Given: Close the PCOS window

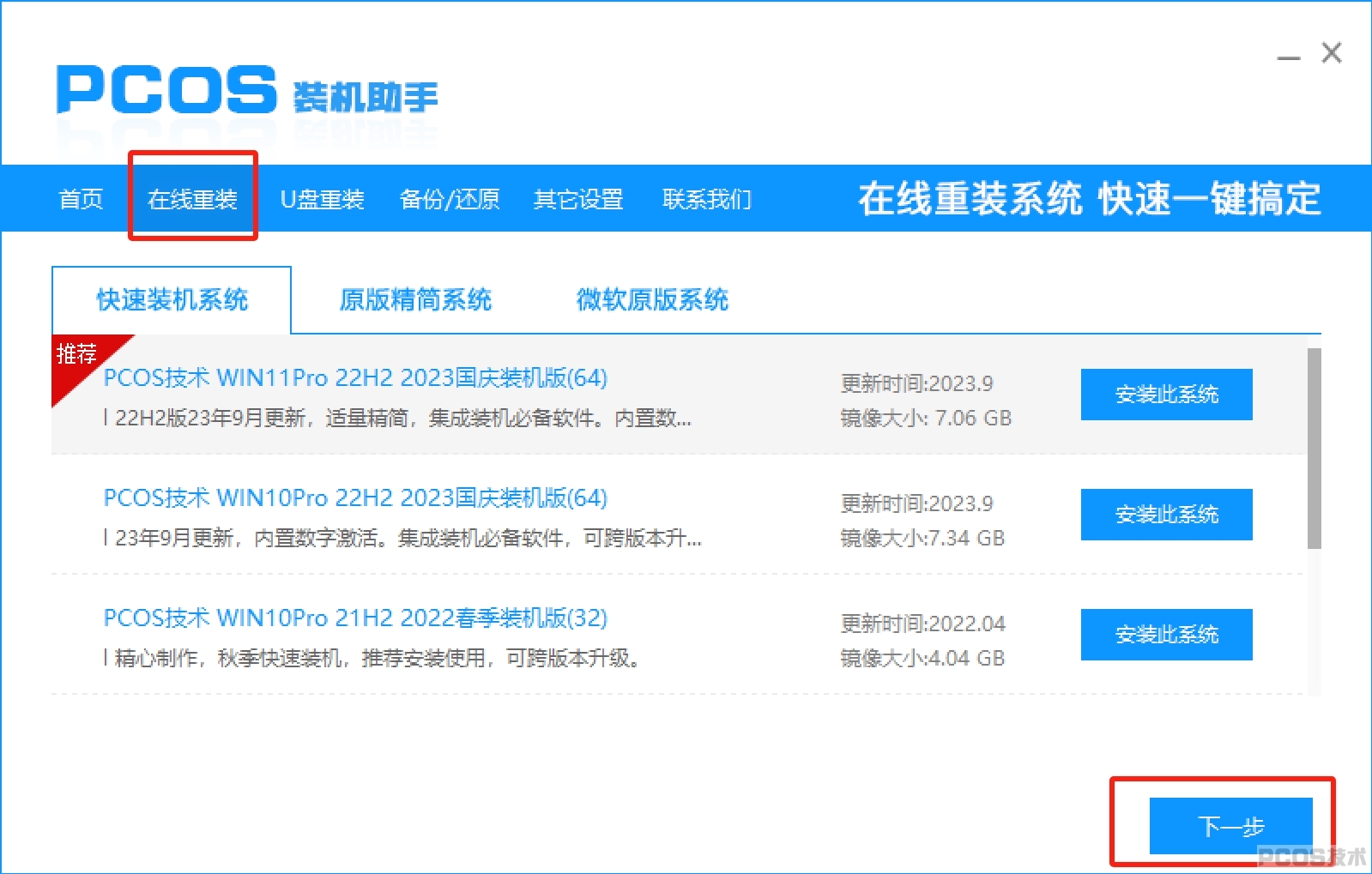Looking at the screenshot, I should tap(1332, 53).
